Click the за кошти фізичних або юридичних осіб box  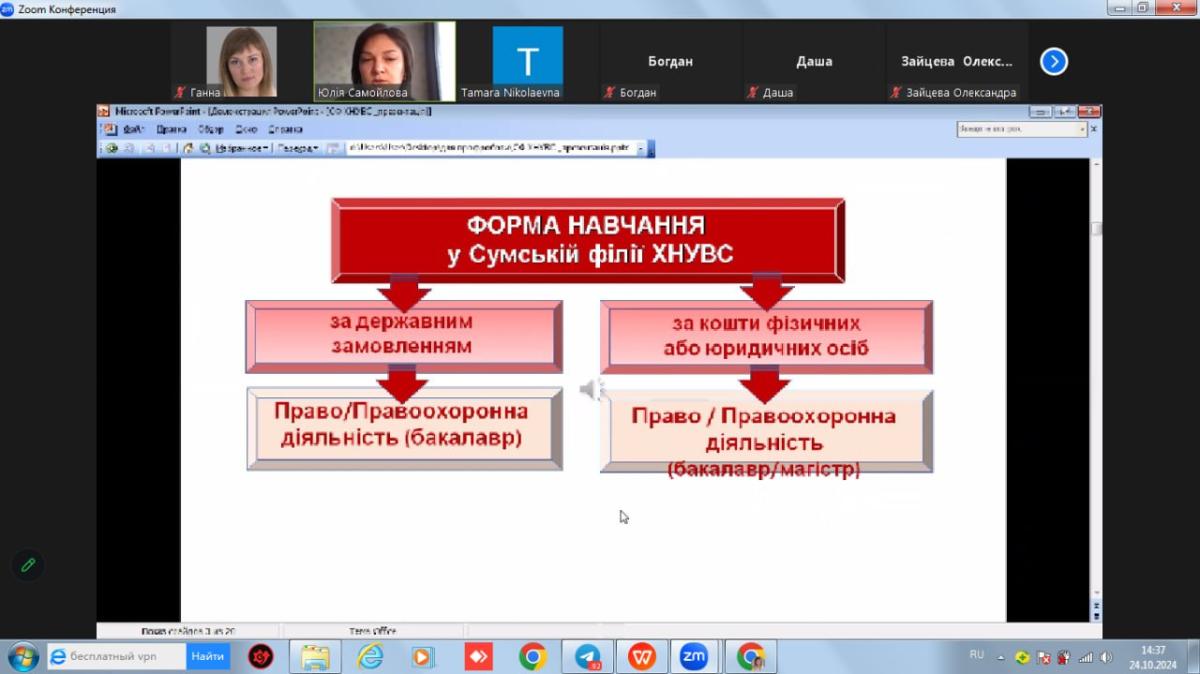tap(766, 337)
